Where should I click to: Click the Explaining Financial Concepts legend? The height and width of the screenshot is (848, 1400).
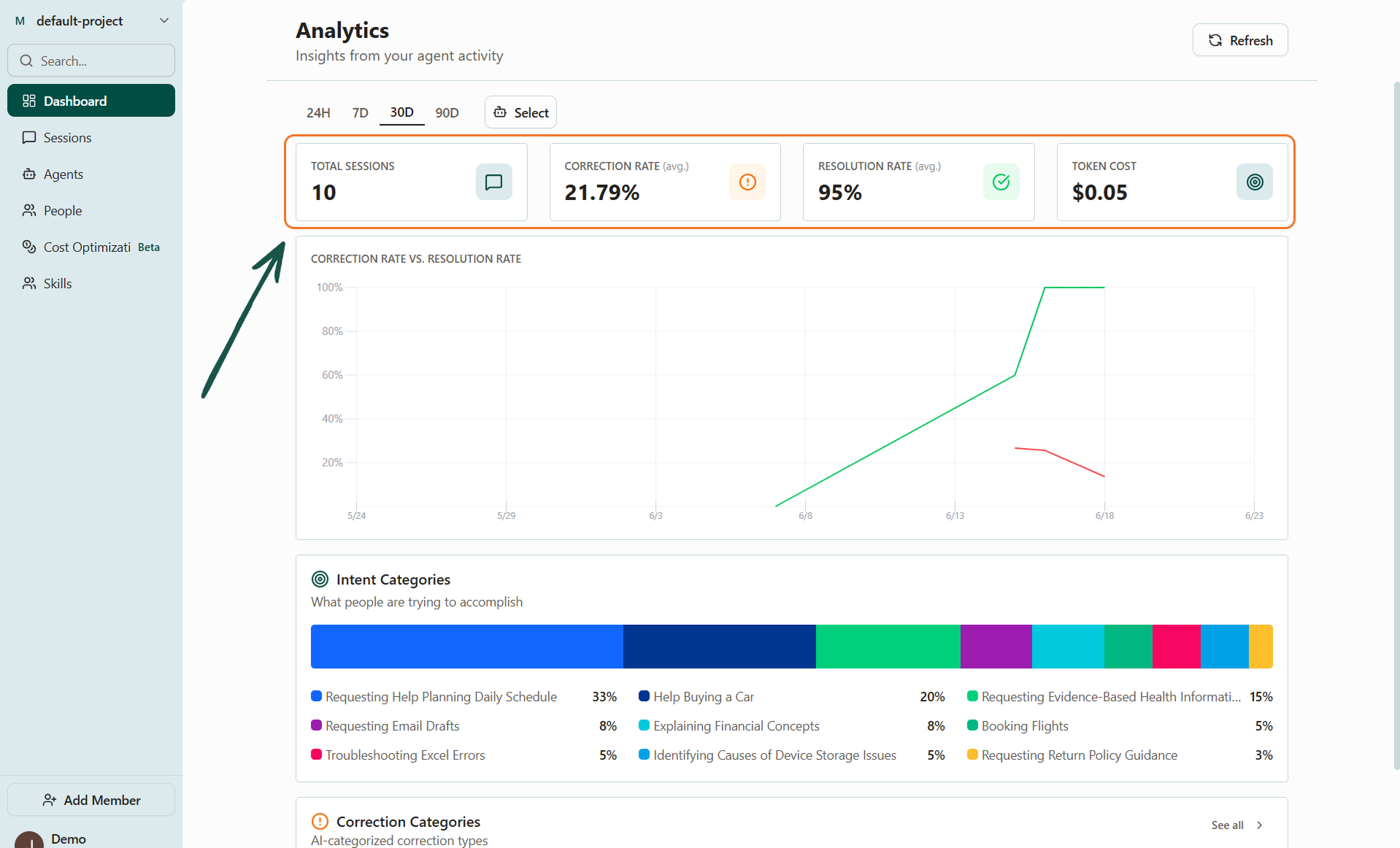729,726
